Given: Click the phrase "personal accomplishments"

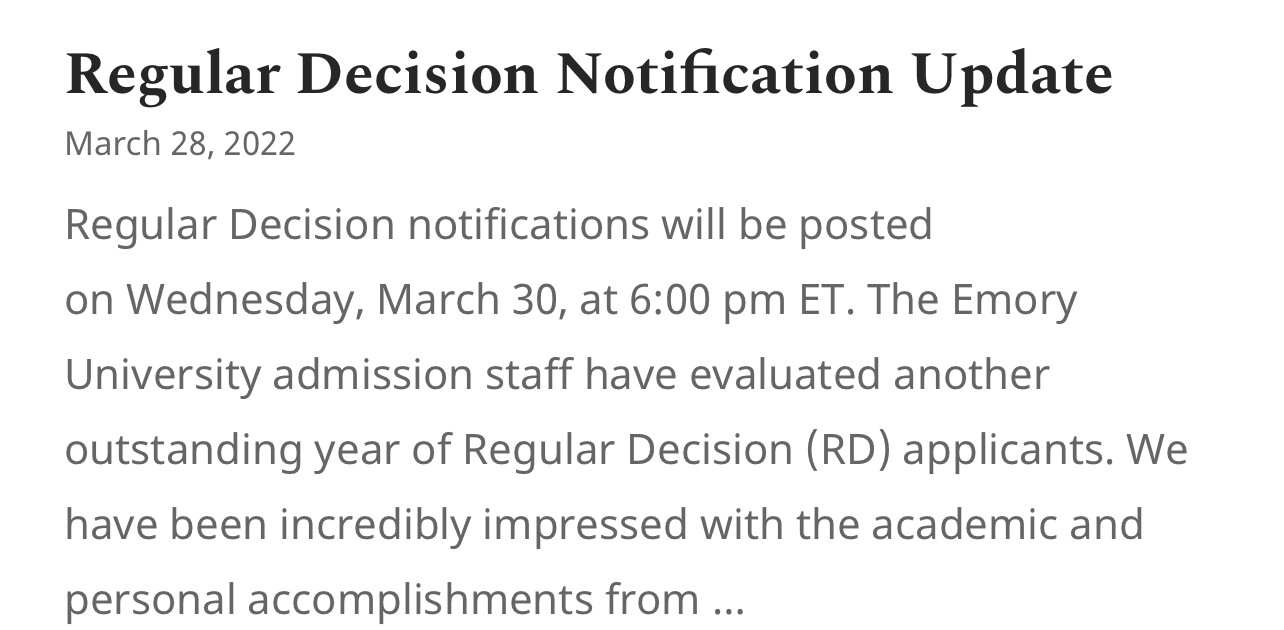Looking at the screenshot, I should coord(329,601).
